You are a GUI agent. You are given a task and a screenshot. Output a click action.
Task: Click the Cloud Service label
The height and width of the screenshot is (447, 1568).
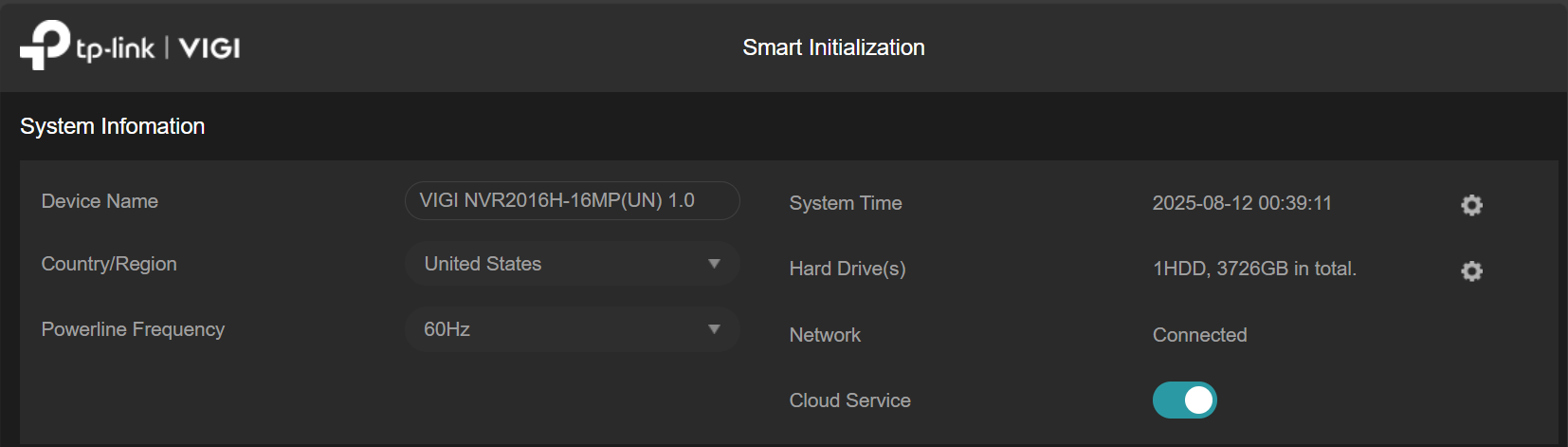[849, 400]
